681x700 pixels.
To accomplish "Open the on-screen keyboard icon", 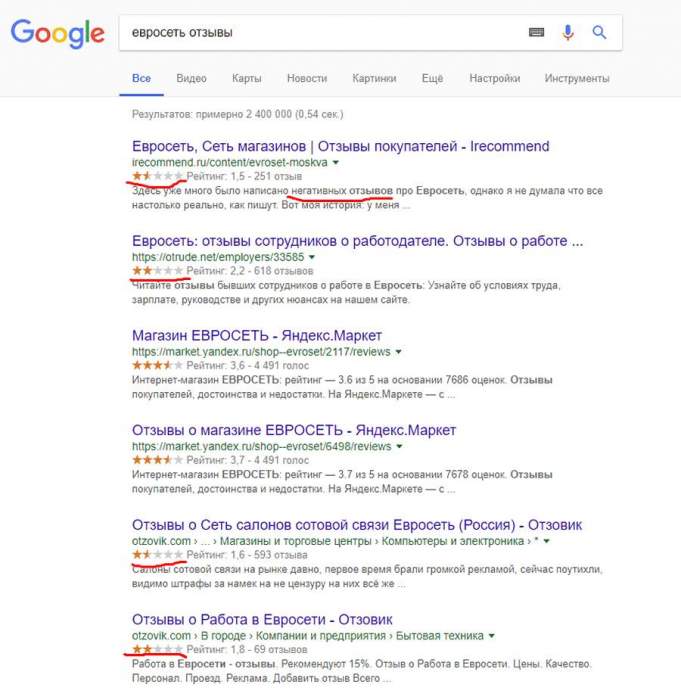I will [x=537, y=33].
